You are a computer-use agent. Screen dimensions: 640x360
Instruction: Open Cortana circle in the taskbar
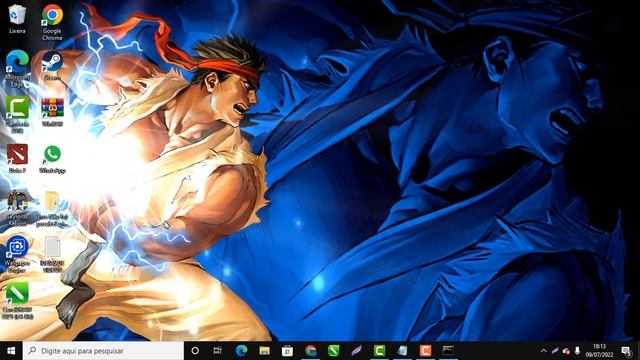[x=195, y=351]
